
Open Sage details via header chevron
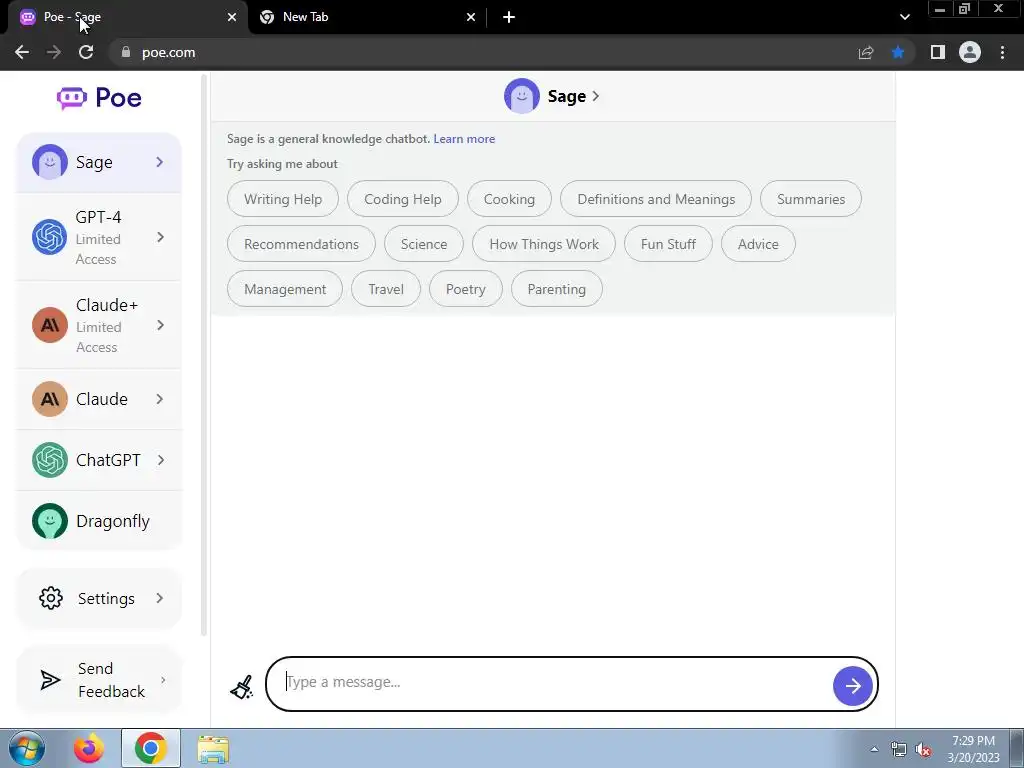pos(595,96)
